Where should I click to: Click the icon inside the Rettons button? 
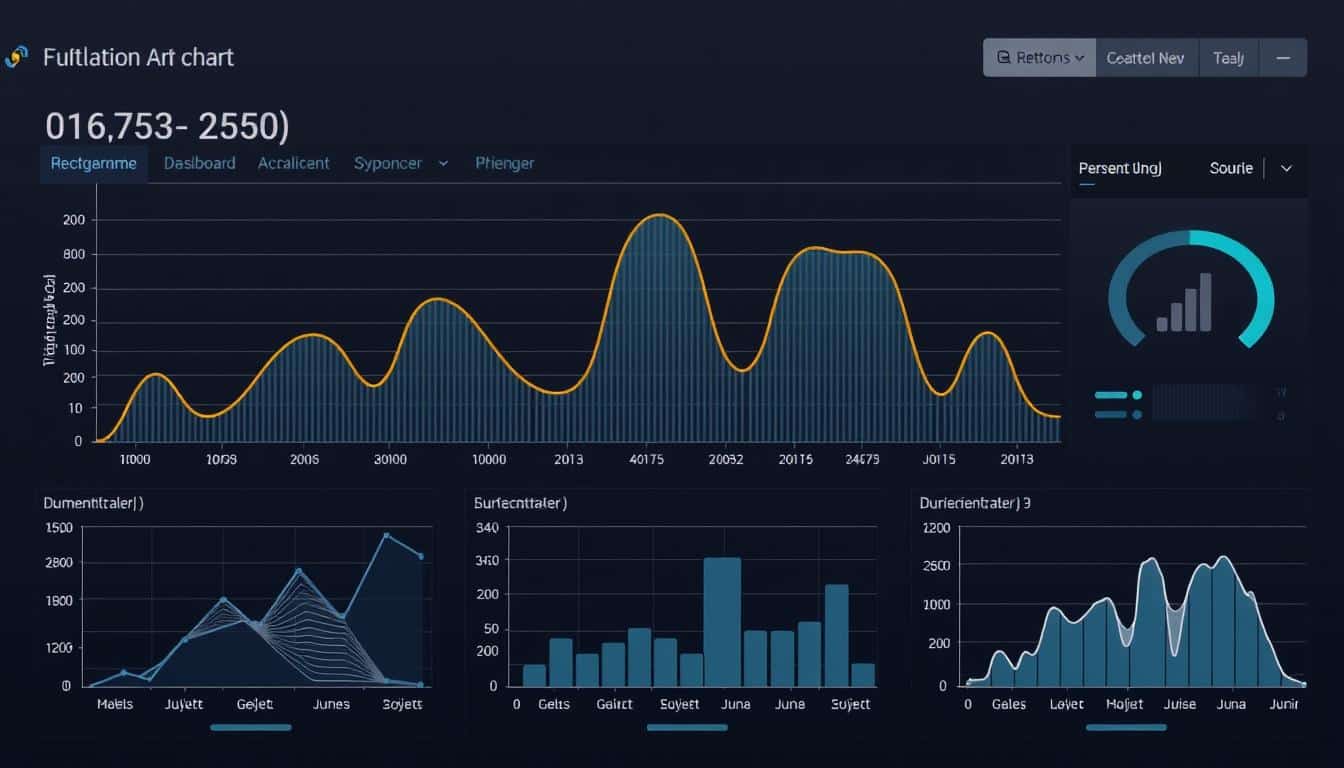click(x=1004, y=58)
